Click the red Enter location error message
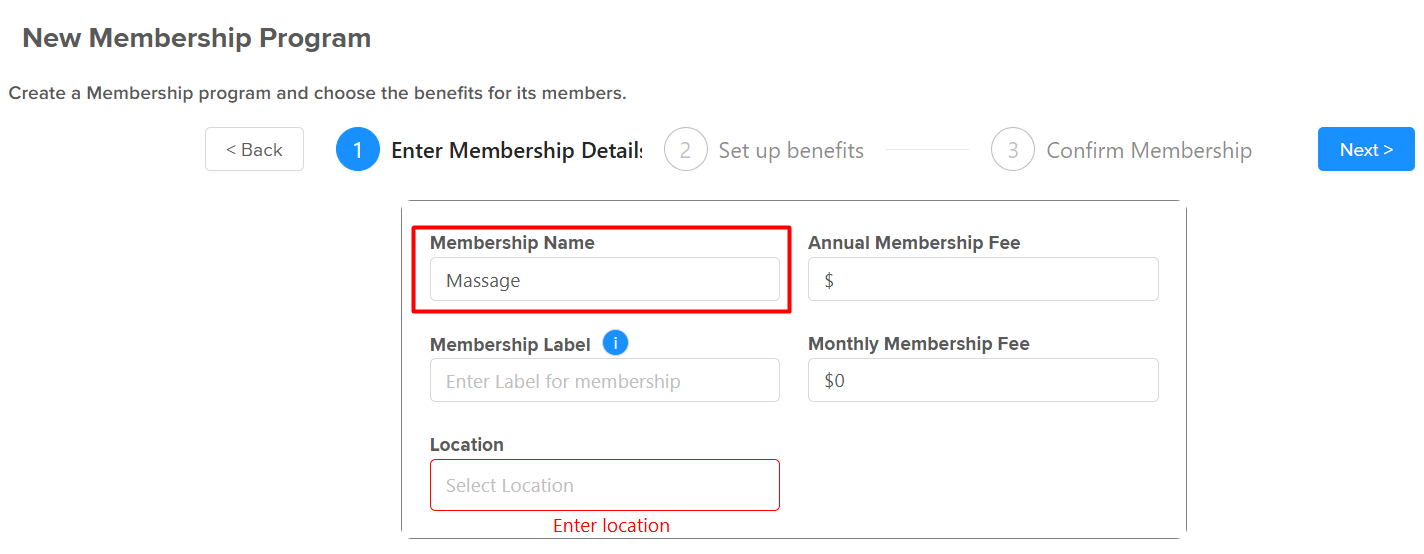Viewport: 1424px width, 554px height. tap(611, 525)
